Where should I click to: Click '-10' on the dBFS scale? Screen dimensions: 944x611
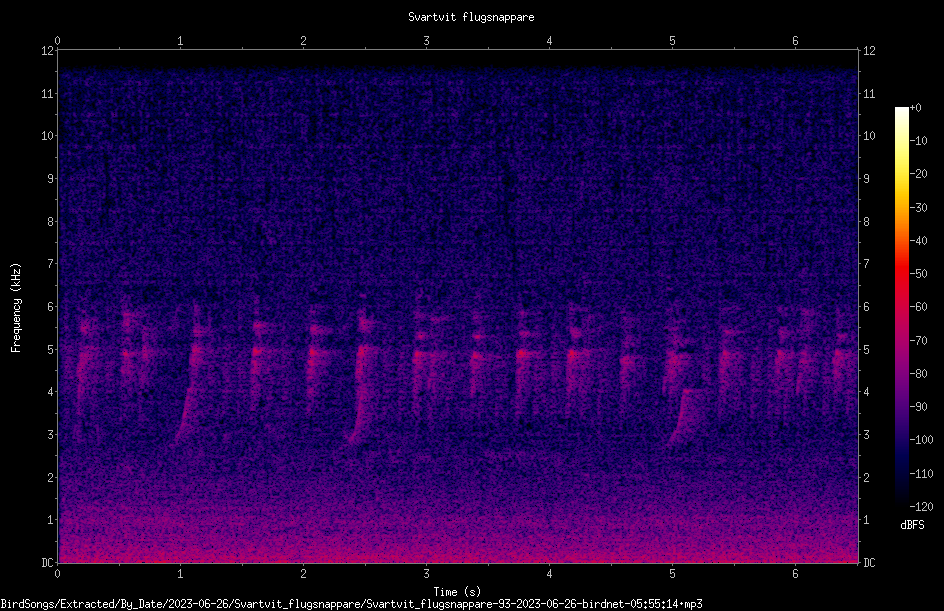point(918,141)
